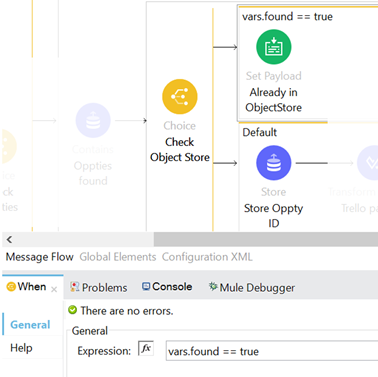Open the Global Elements tab

[118, 257]
